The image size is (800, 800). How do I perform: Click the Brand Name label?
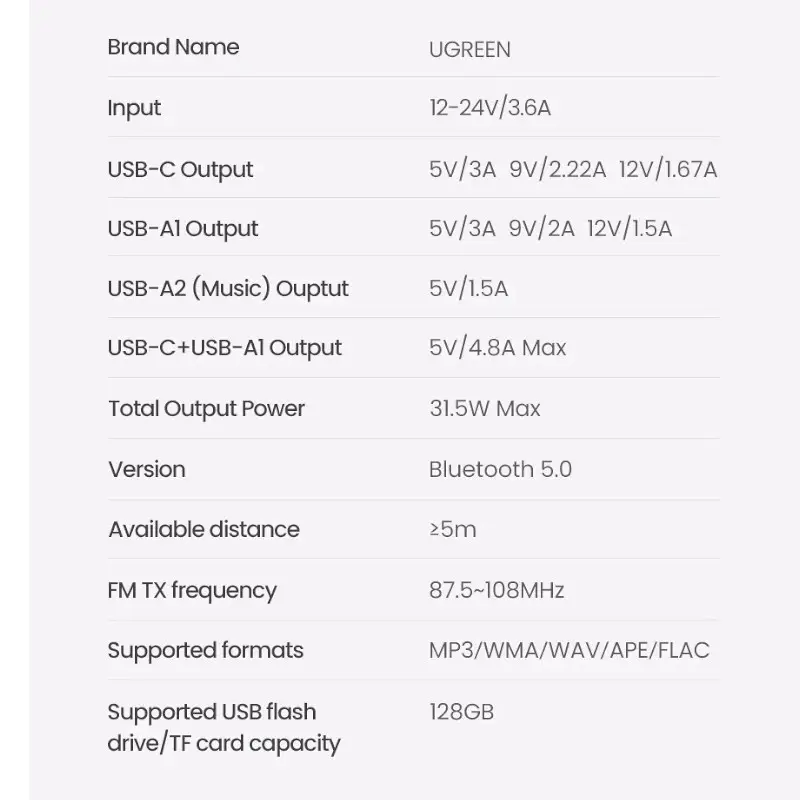(x=173, y=47)
